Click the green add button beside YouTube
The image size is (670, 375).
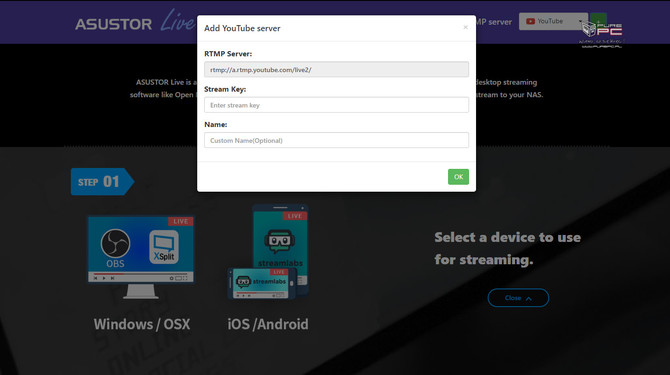(598, 21)
